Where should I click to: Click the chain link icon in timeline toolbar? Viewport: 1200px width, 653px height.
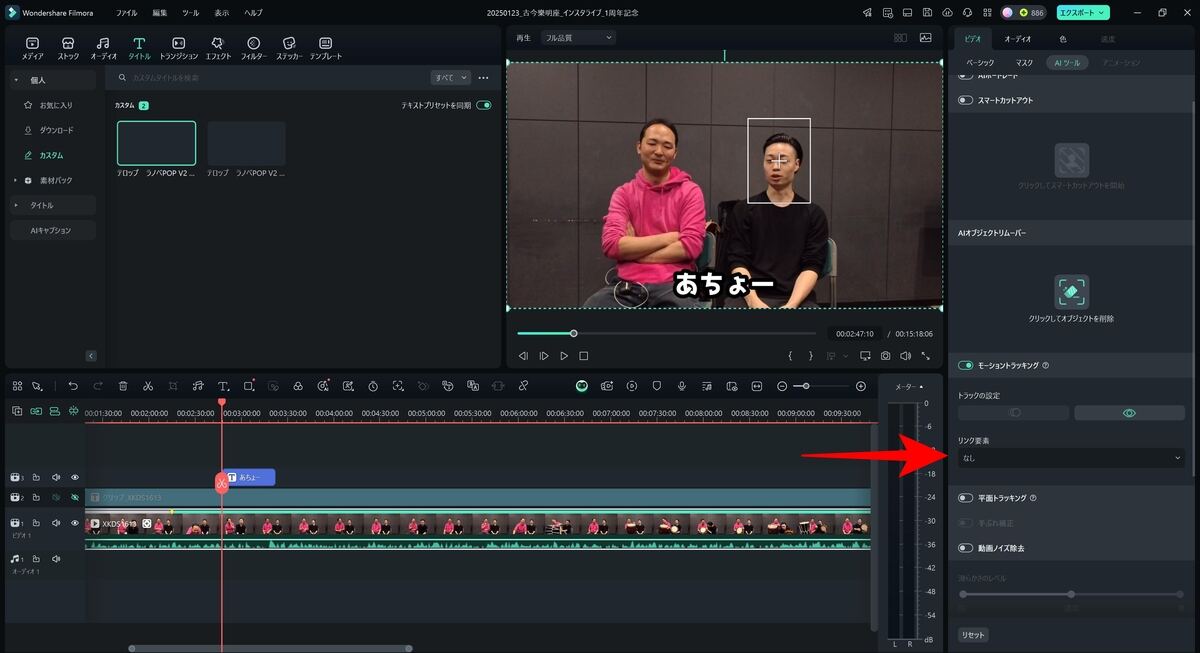523,386
